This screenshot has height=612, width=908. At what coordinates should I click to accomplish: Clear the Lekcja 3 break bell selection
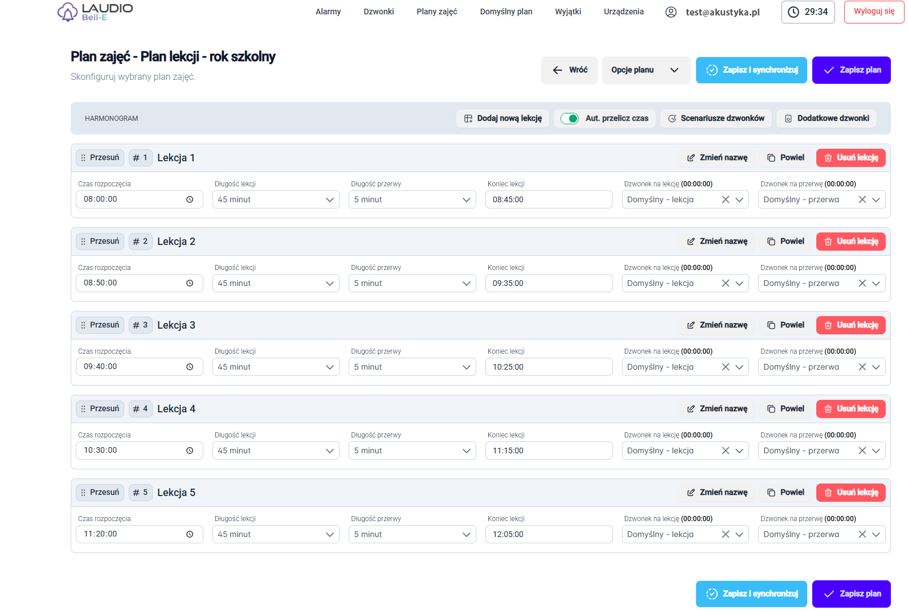[862, 367]
